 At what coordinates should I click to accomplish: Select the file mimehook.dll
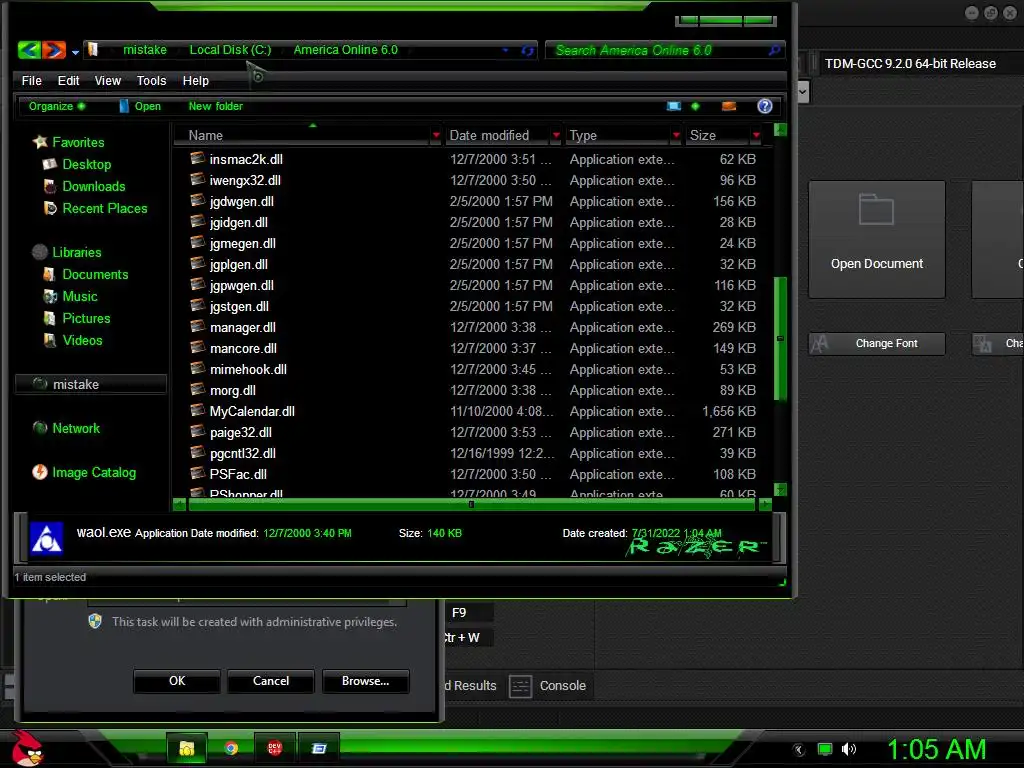tap(248, 370)
